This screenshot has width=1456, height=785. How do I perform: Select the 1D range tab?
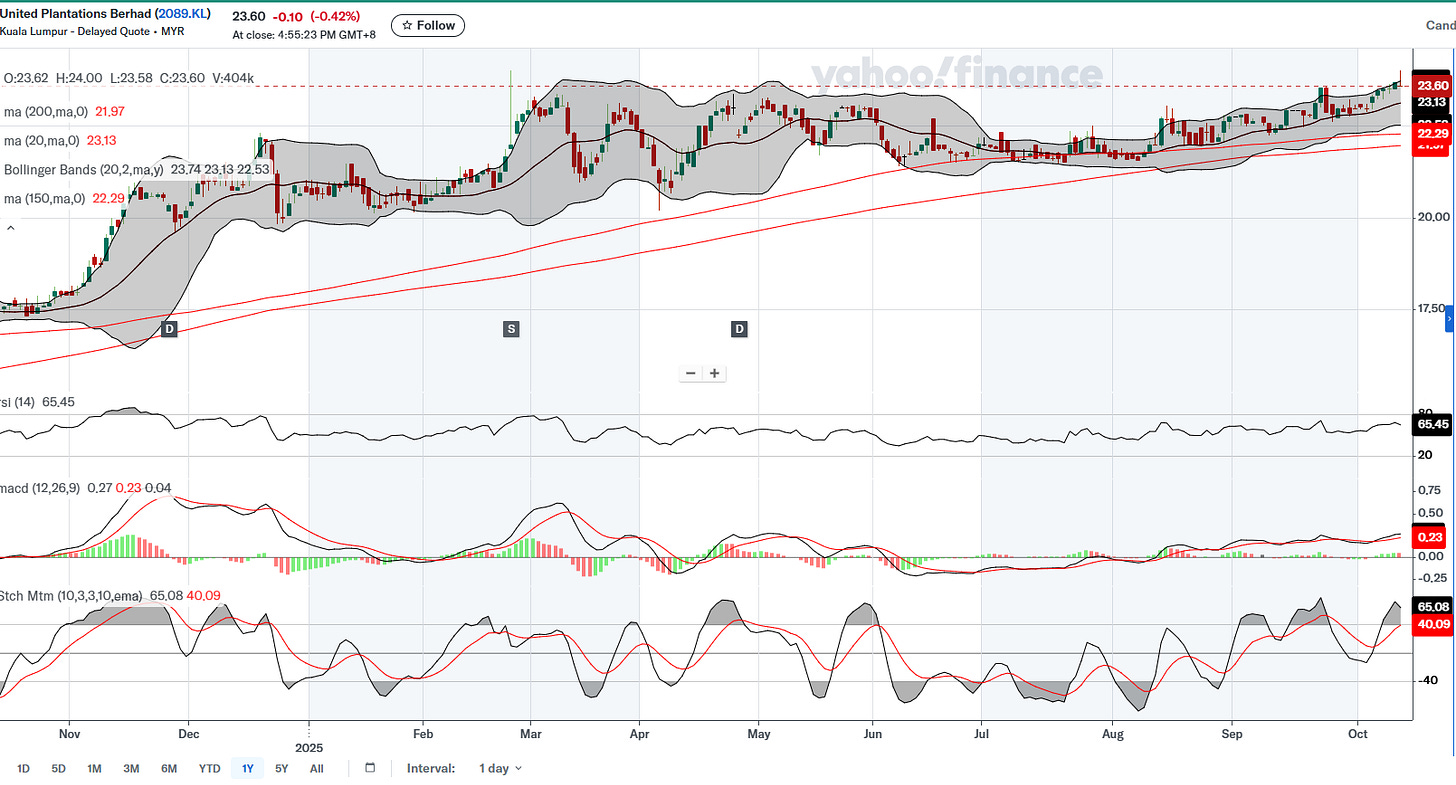[x=24, y=768]
